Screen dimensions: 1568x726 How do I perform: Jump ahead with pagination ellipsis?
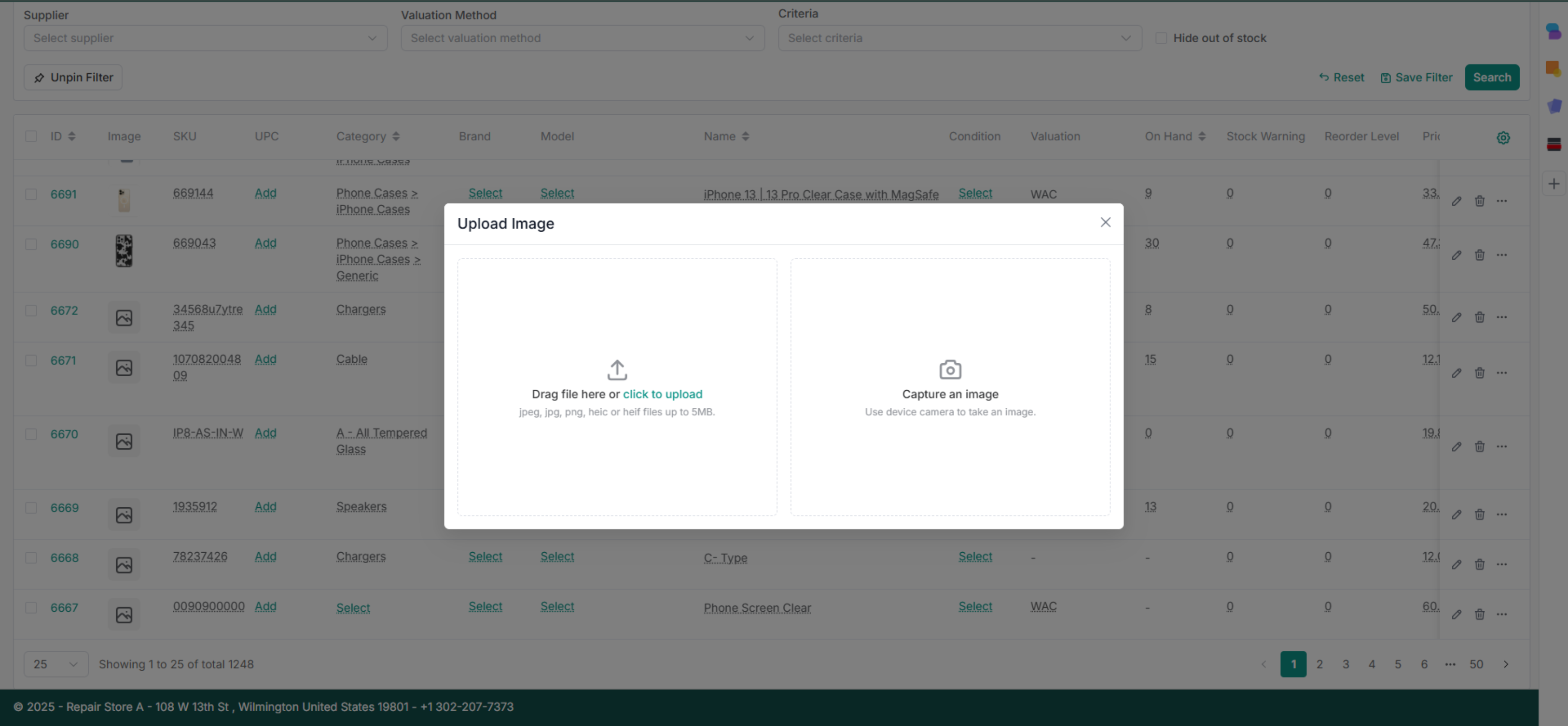(1450, 665)
